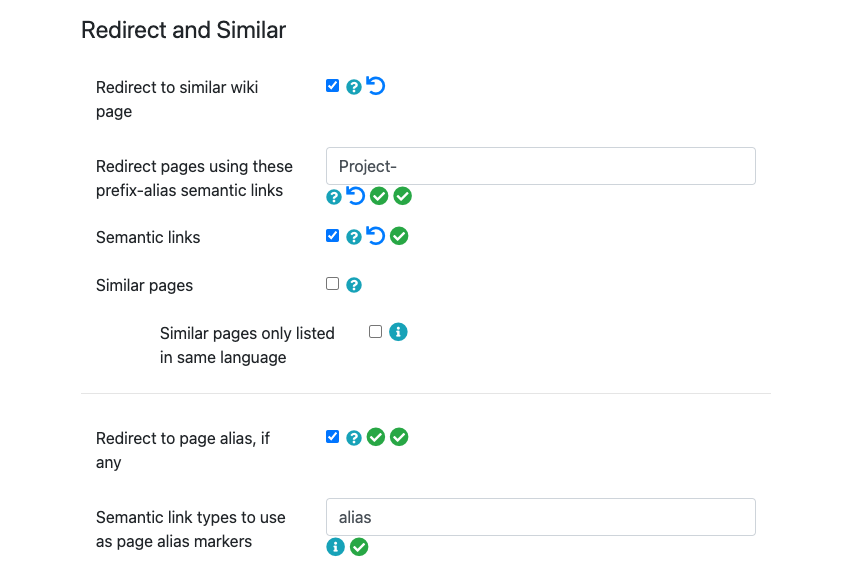This screenshot has width=852, height=587.
Task: Open help for Redirect to similar wiki page
Action: [354, 87]
